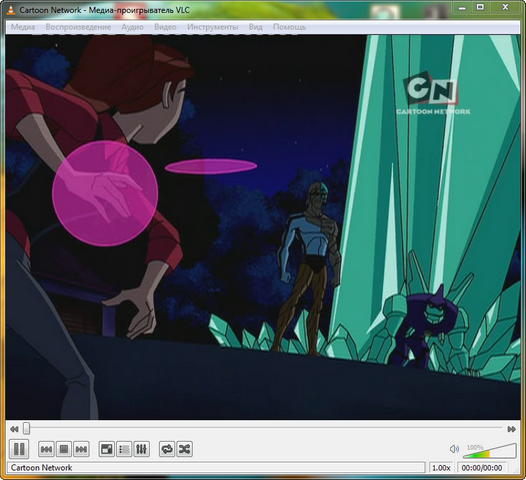Maximize the VLC window

click(x=480, y=8)
